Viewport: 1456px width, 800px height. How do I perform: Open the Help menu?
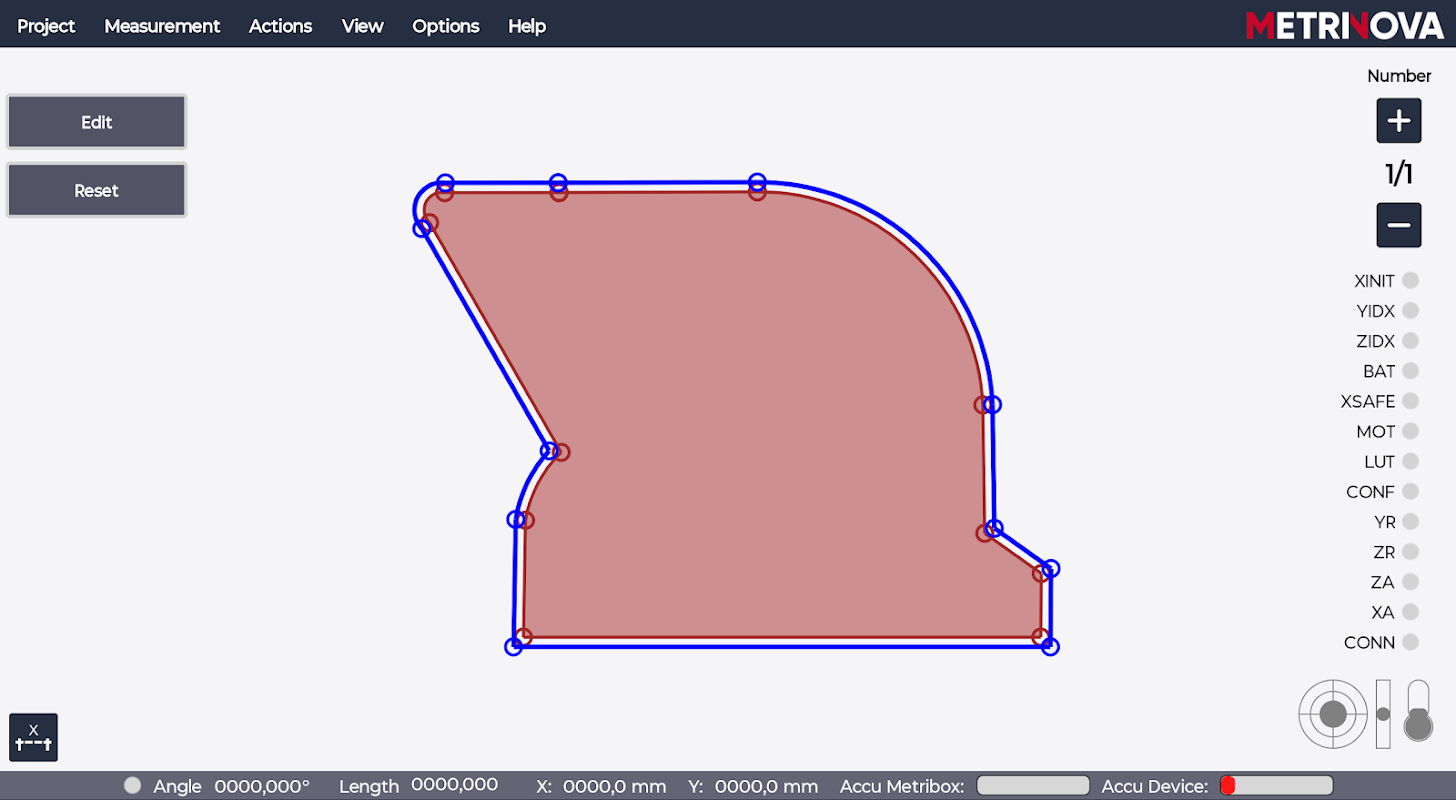coord(527,26)
